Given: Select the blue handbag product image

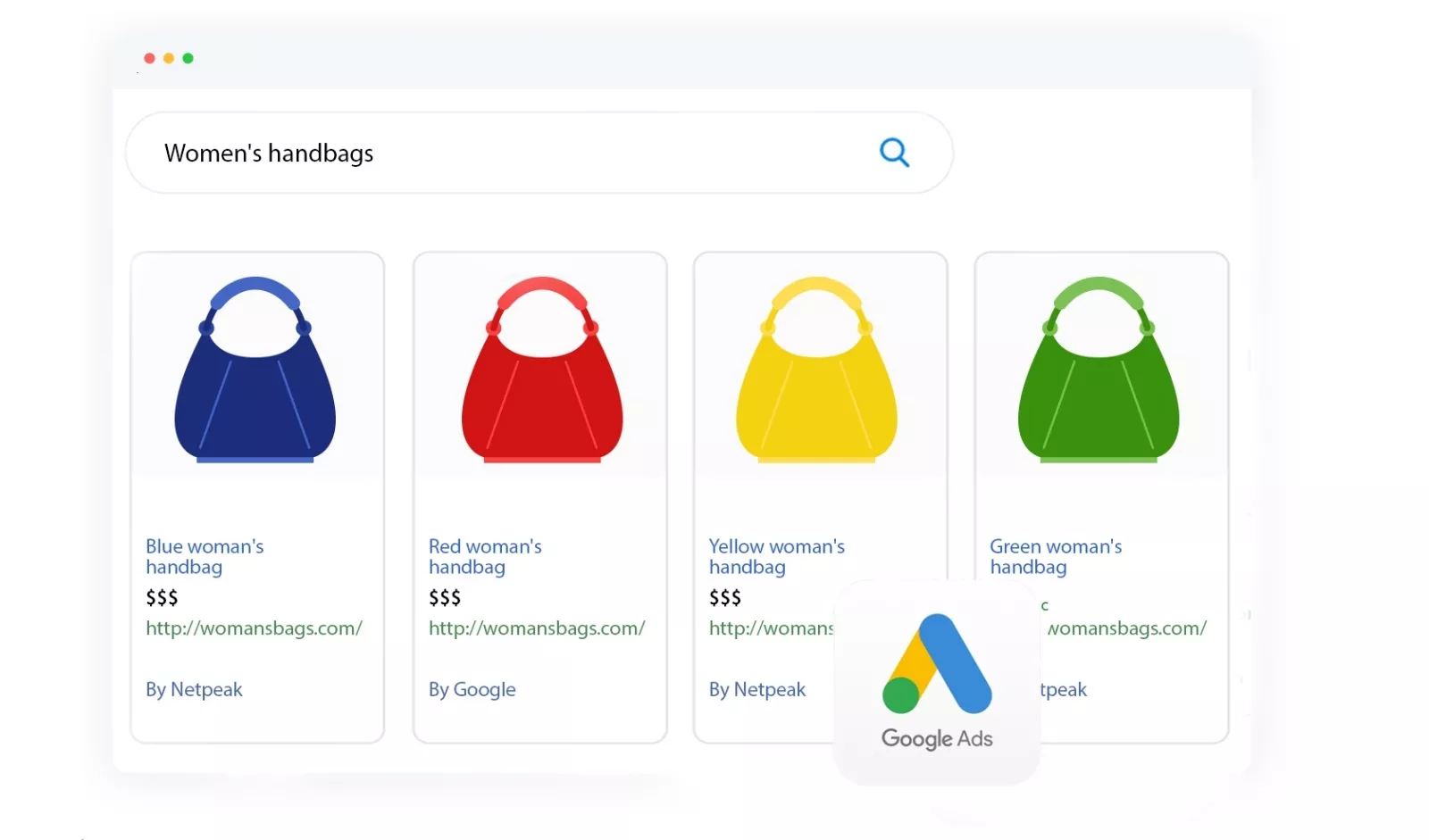Looking at the screenshot, I should tap(255, 370).
